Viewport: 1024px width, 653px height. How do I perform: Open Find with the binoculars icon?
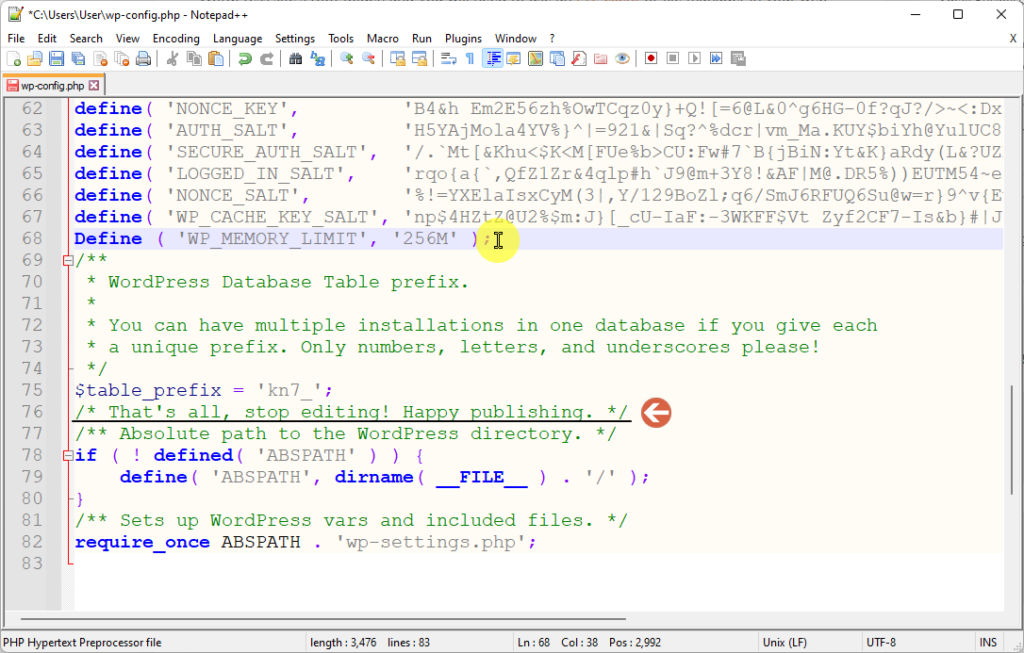296,59
